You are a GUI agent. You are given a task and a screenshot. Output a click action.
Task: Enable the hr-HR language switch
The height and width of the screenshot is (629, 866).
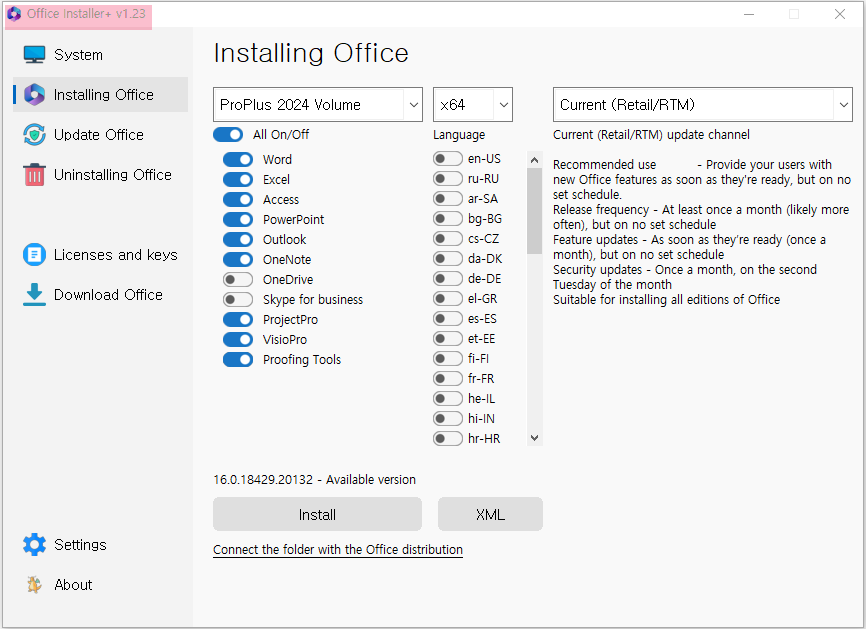pyautogui.click(x=448, y=438)
